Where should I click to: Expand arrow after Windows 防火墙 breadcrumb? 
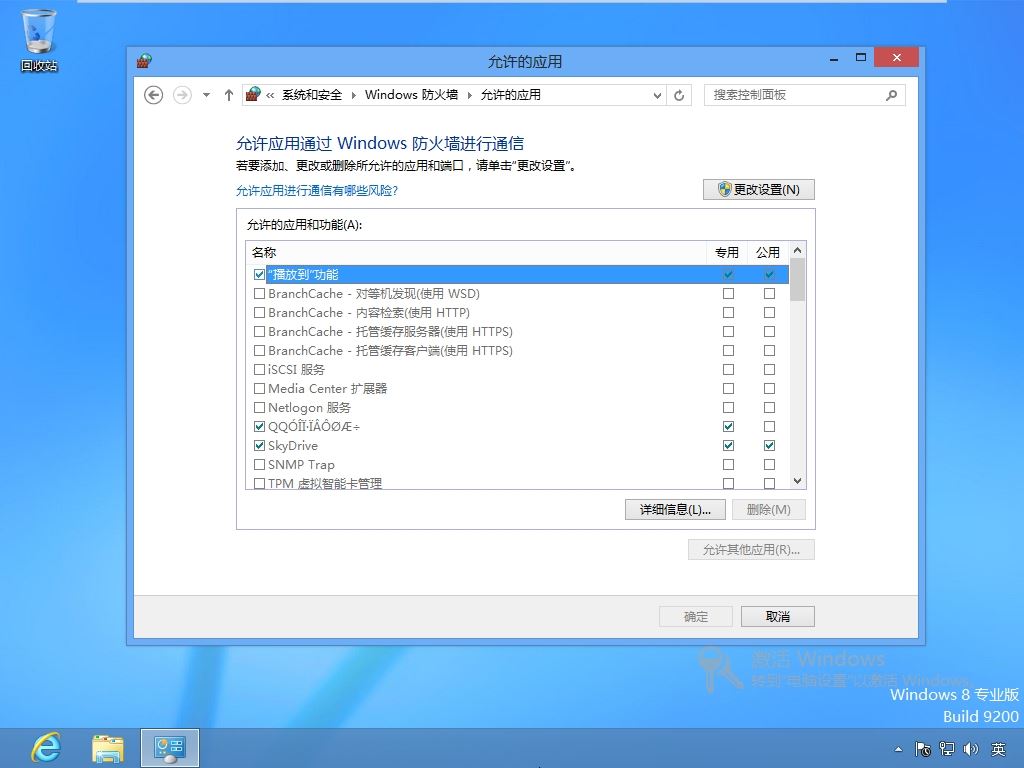[x=469, y=95]
